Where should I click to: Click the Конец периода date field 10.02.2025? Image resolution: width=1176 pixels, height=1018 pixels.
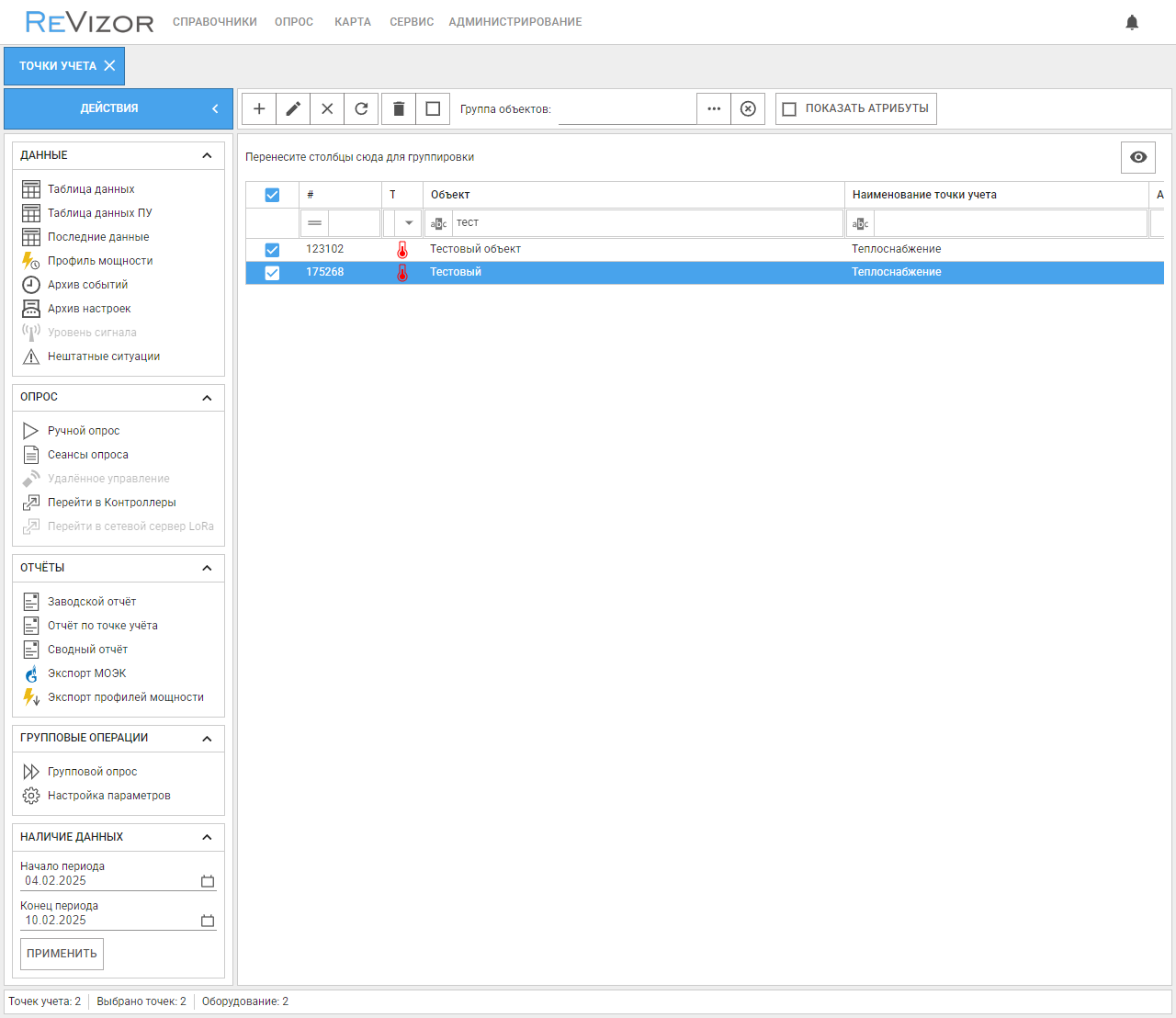pos(110,921)
